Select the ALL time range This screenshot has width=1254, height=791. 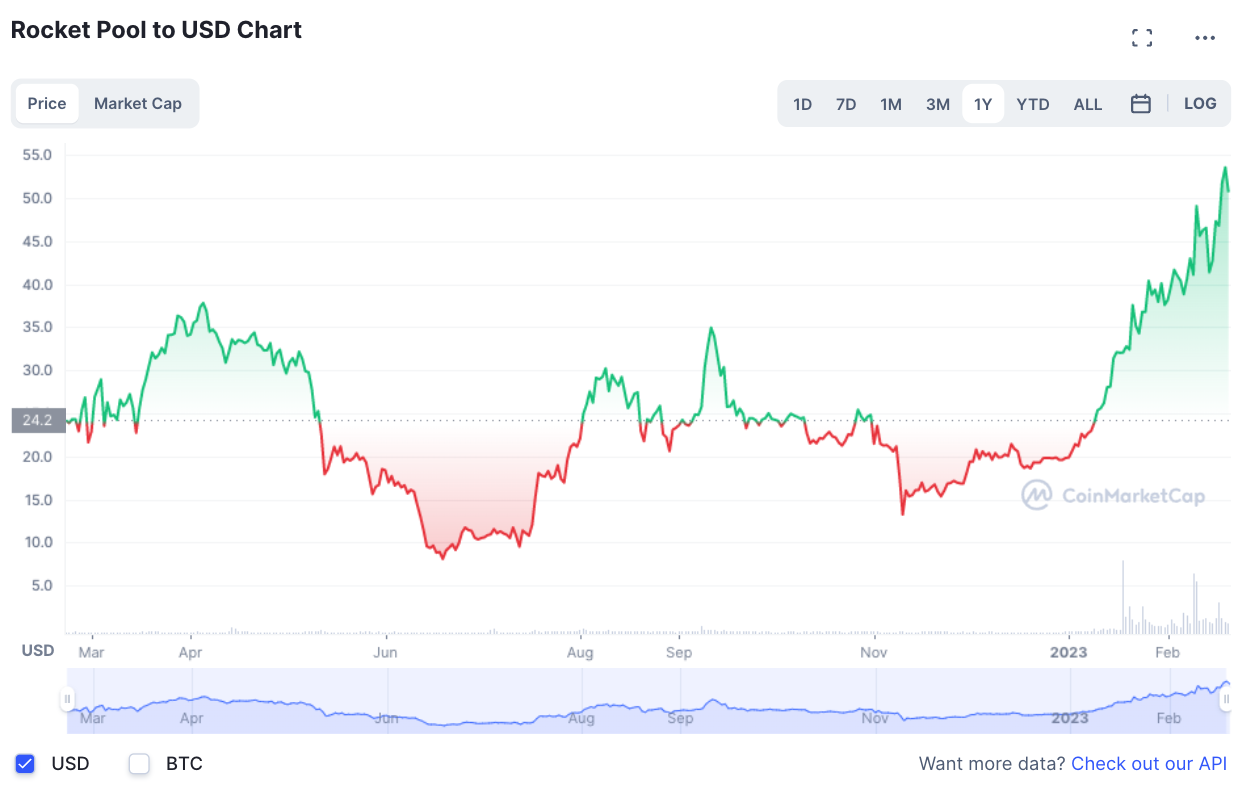click(x=1088, y=103)
